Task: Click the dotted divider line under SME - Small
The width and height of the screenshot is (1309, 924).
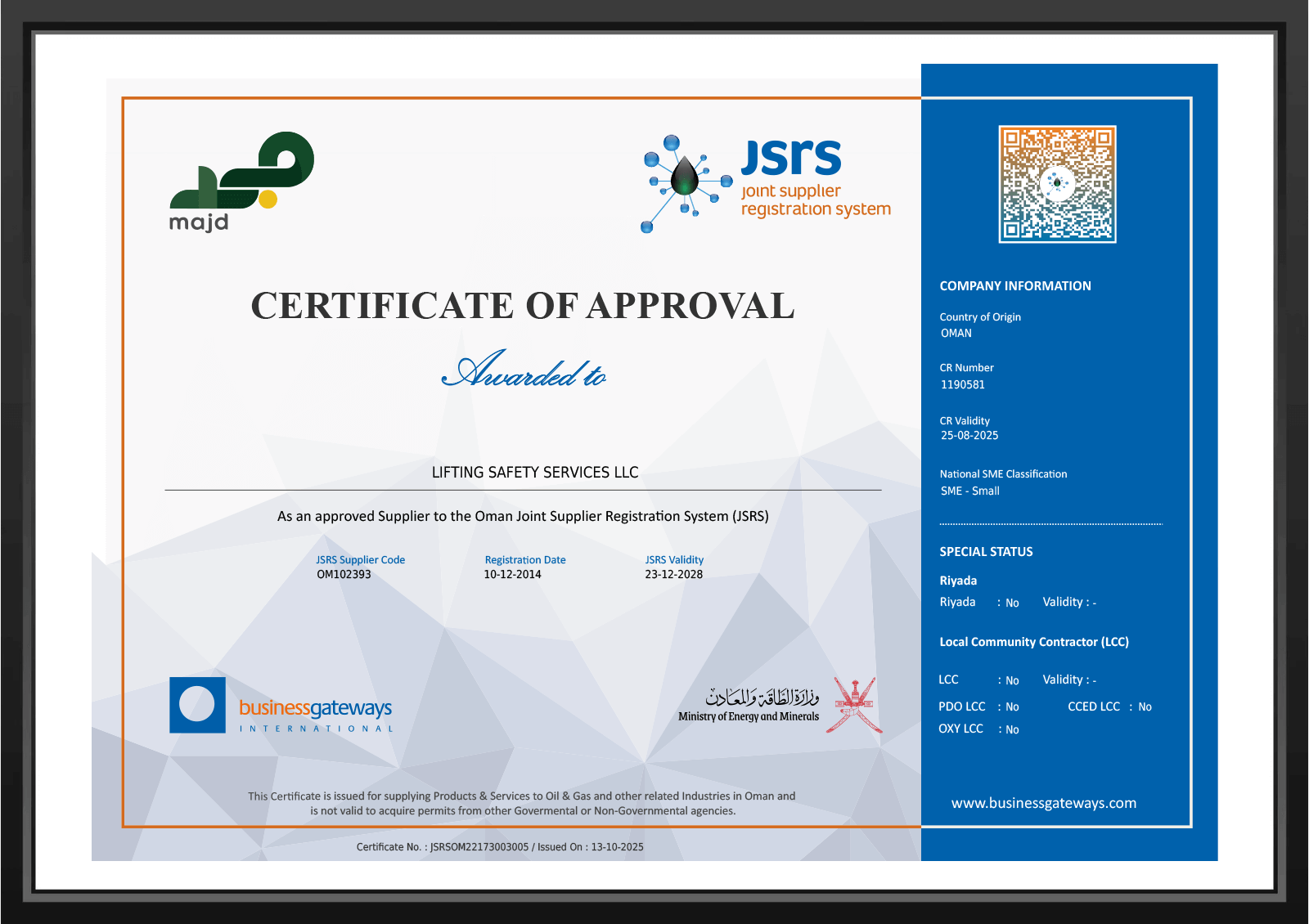Action: [1050, 523]
